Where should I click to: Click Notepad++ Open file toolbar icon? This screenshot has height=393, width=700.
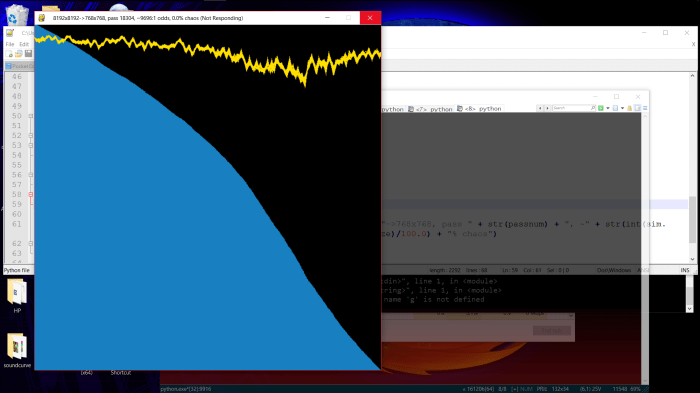(x=18, y=54)
